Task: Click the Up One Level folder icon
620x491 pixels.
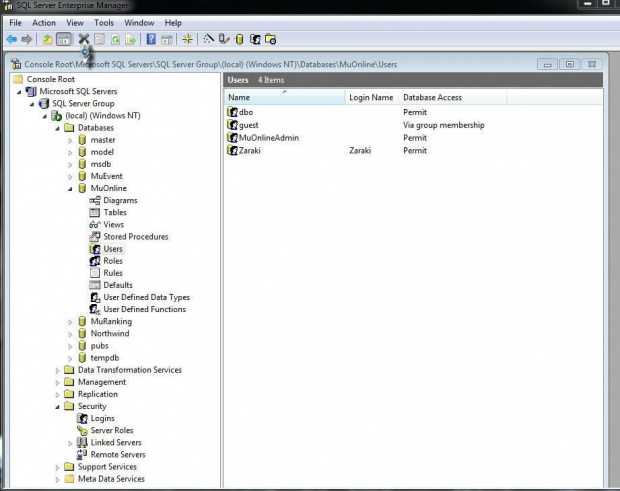Action: (x=47, y=40)
